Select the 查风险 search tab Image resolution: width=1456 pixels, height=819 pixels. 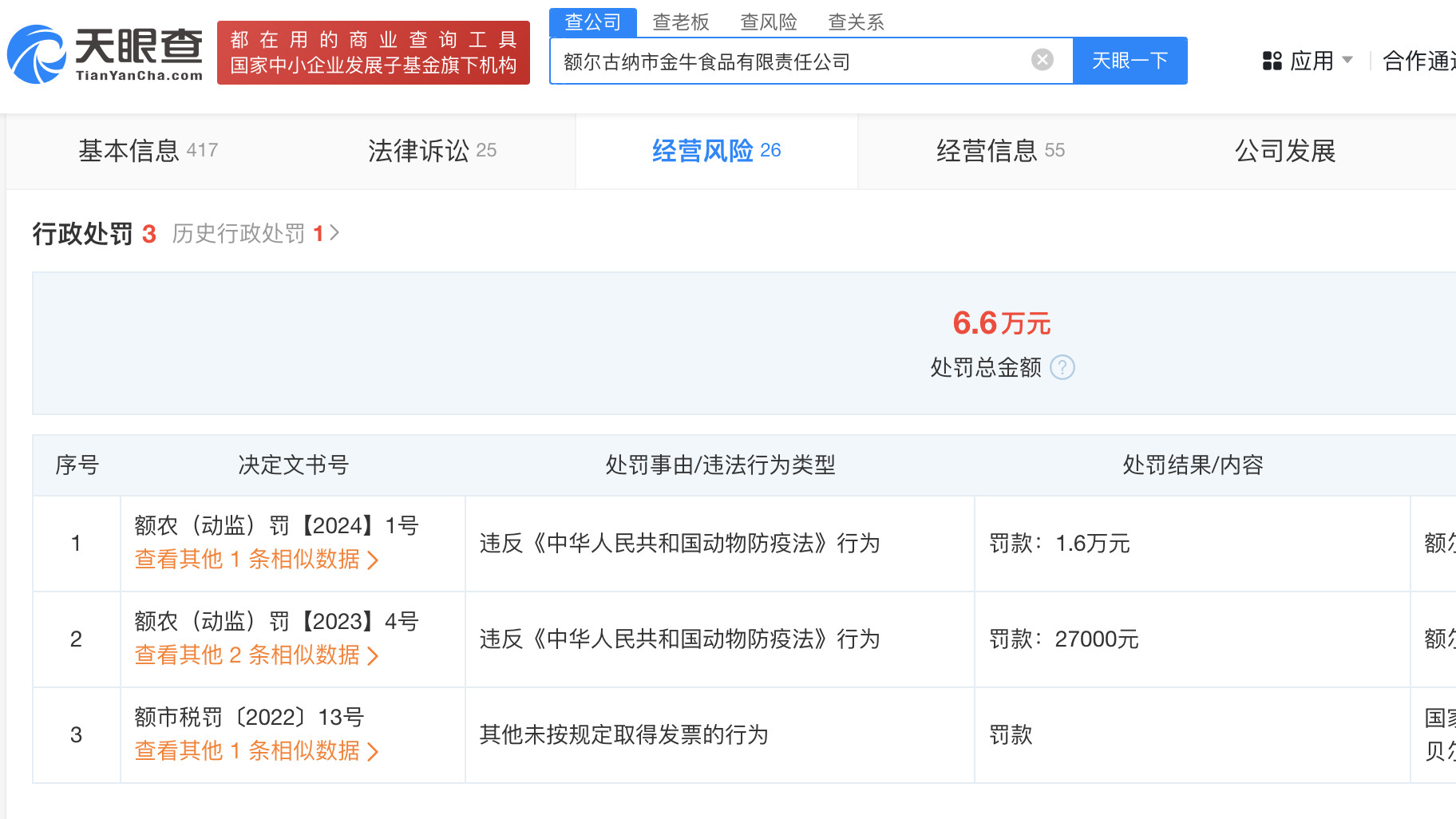(x=768, y=22)
